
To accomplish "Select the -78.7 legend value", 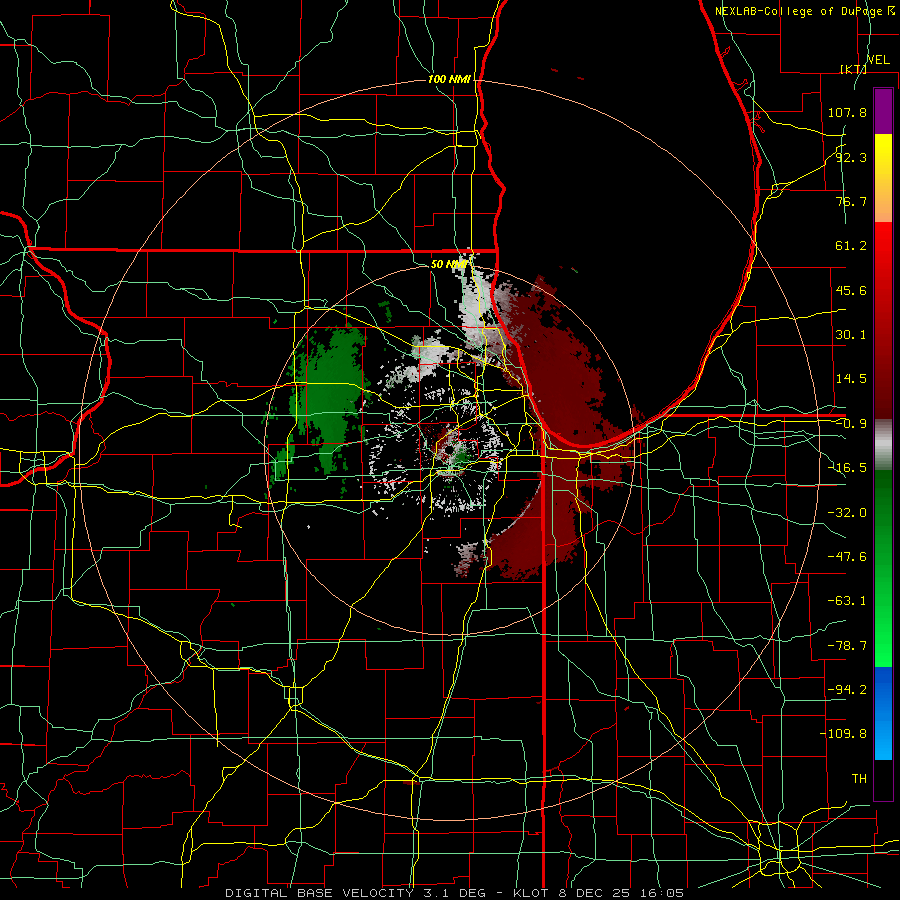I will [847, 646].
